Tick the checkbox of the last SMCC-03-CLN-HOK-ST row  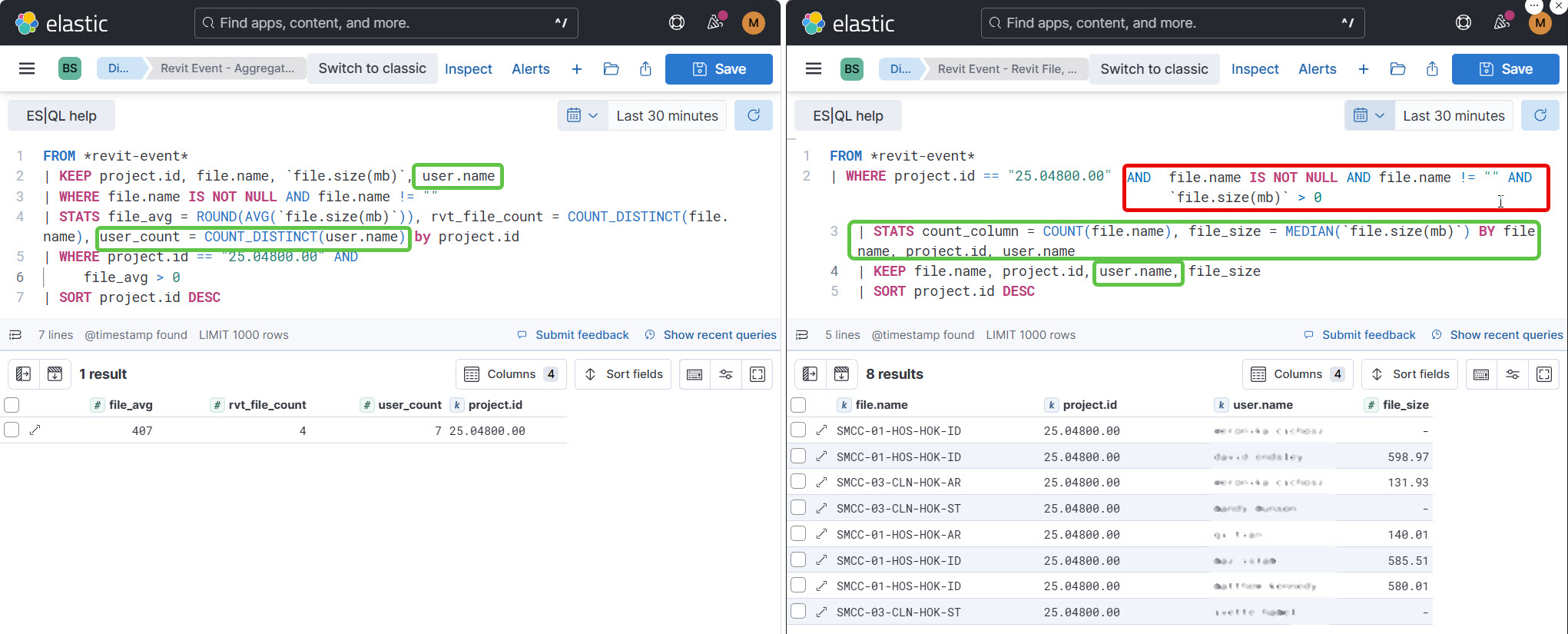point(798,612)
